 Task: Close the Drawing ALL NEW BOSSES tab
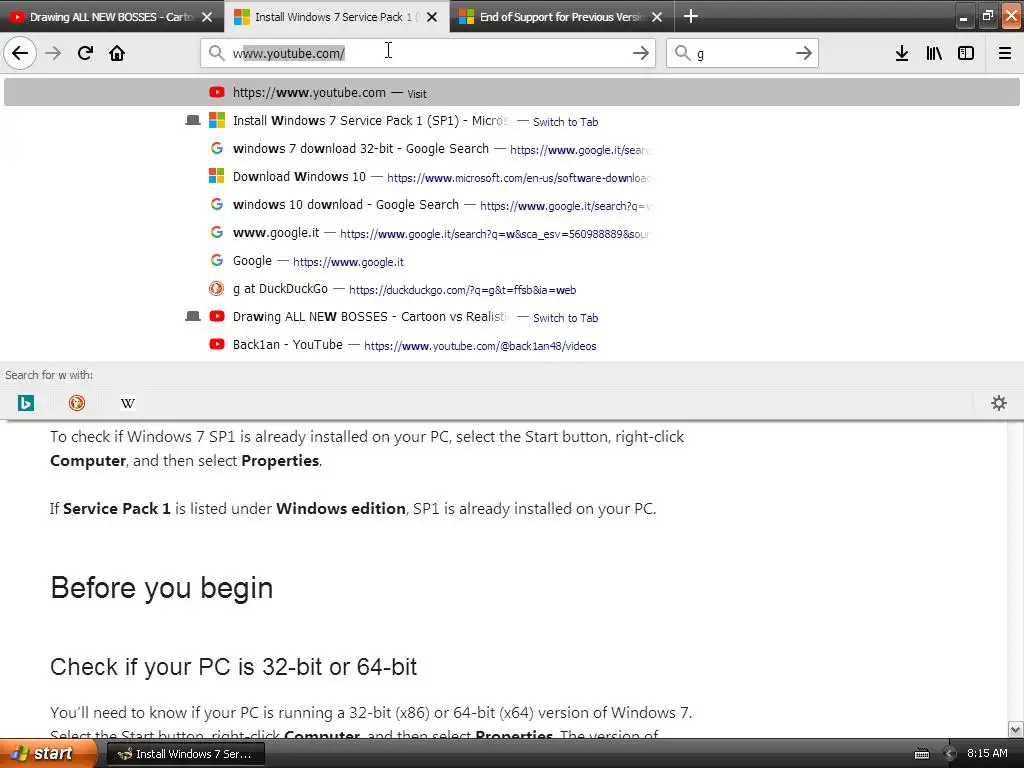point(207,17)
